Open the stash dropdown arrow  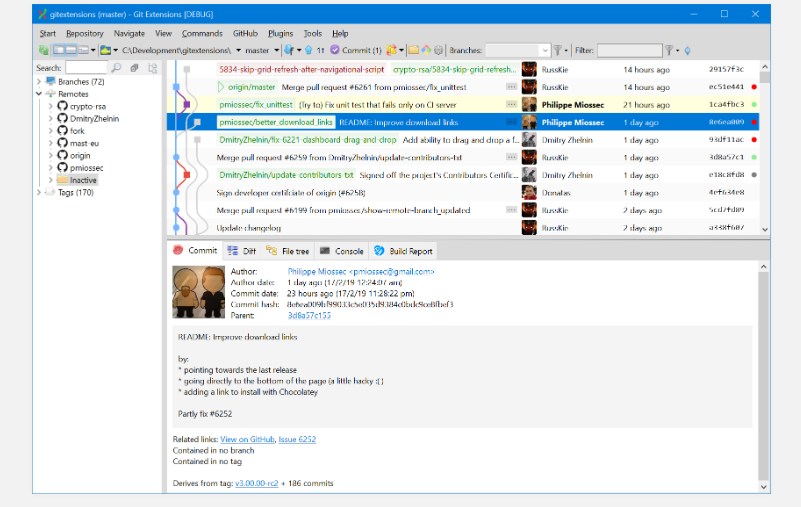coord(402,50)
